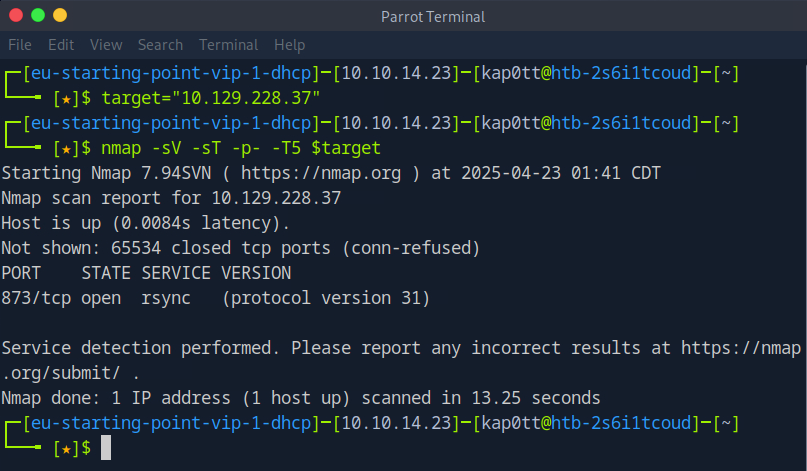Open the File menu
The image size is (807, 471).
[20, 45]
